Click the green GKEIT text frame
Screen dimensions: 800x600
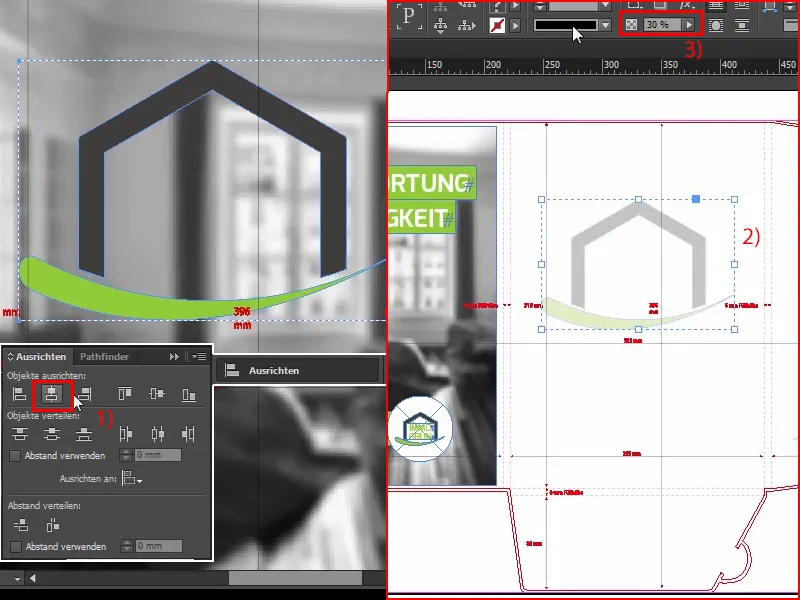click(421, 218)
